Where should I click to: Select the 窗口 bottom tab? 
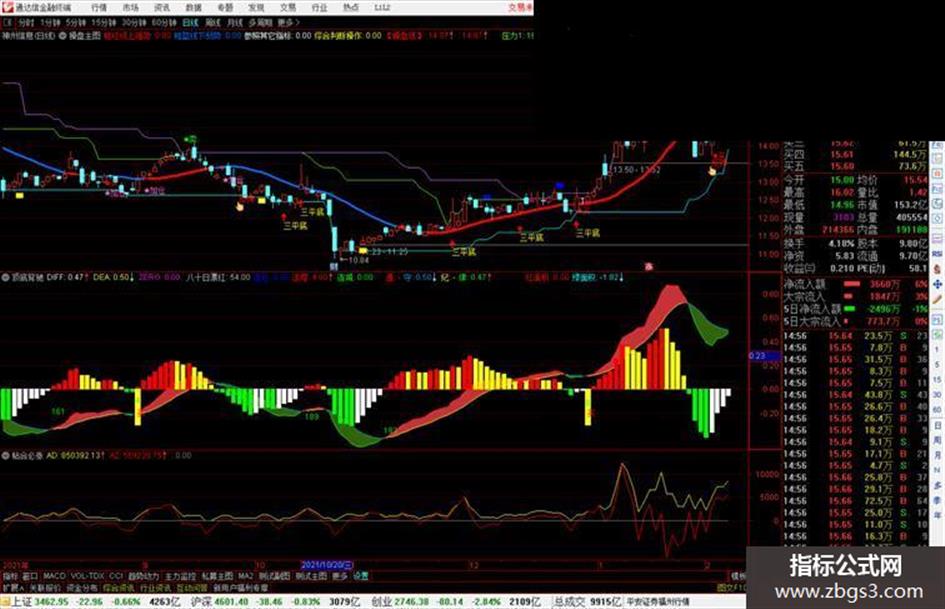[x=30, y=576]
